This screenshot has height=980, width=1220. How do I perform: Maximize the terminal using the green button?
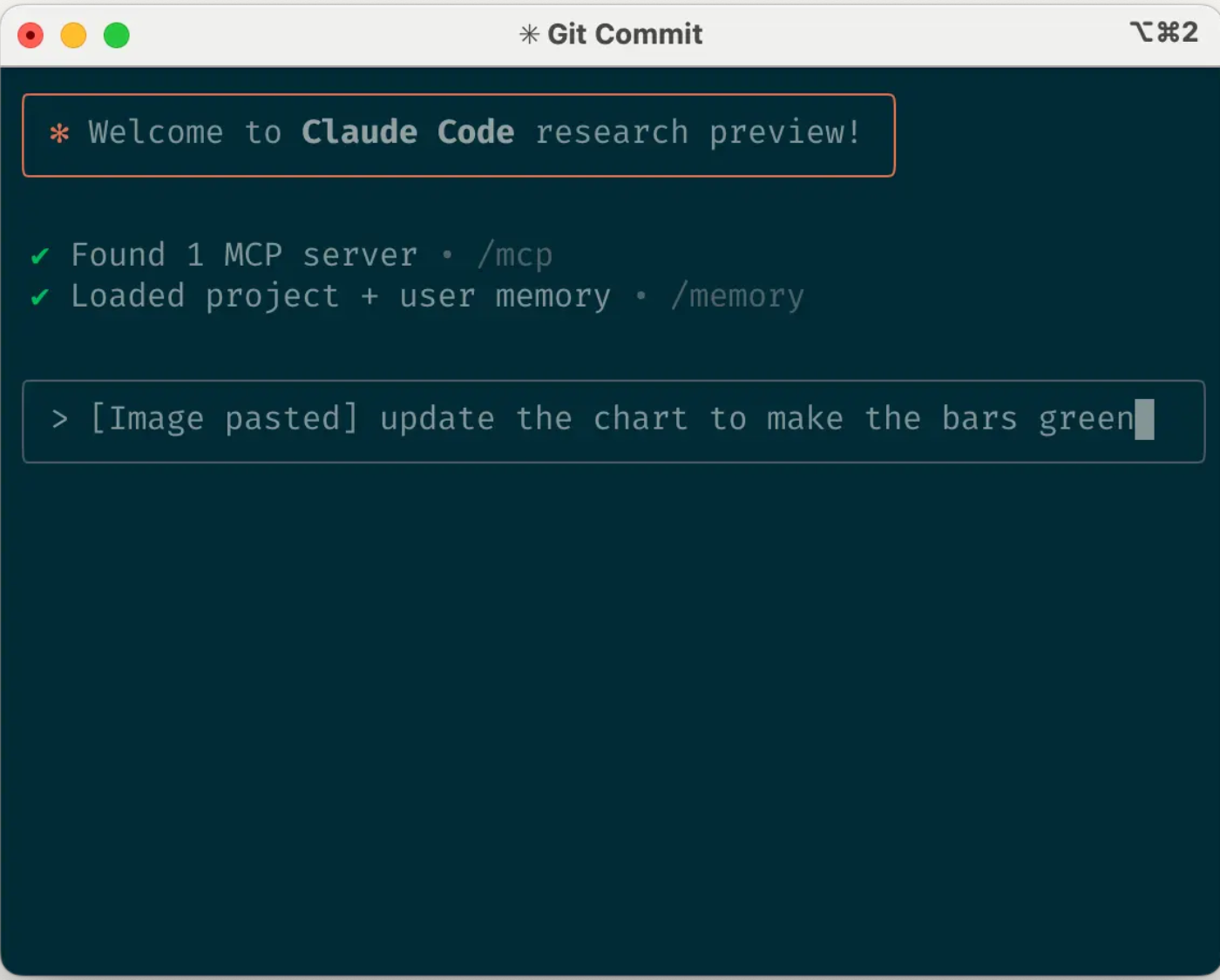pyautogui.click(x=117, y=36)
